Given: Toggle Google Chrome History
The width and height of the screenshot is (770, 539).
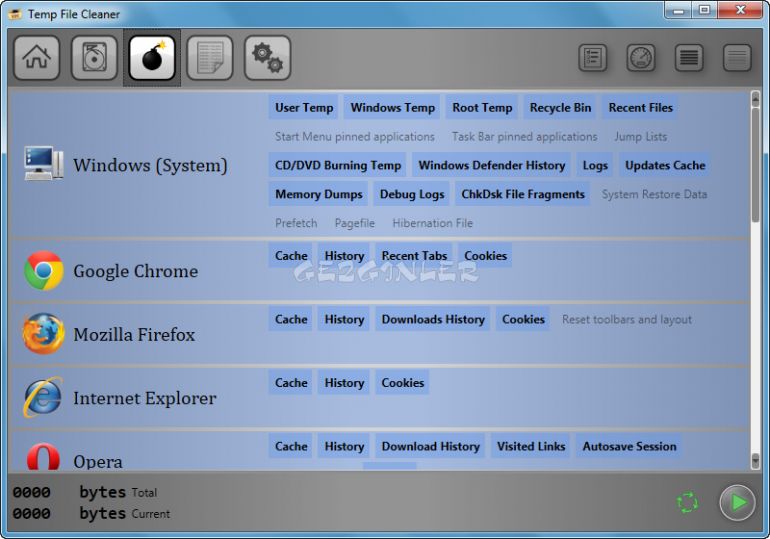Looking at the screenshot, I should click(x=344, y=256).
